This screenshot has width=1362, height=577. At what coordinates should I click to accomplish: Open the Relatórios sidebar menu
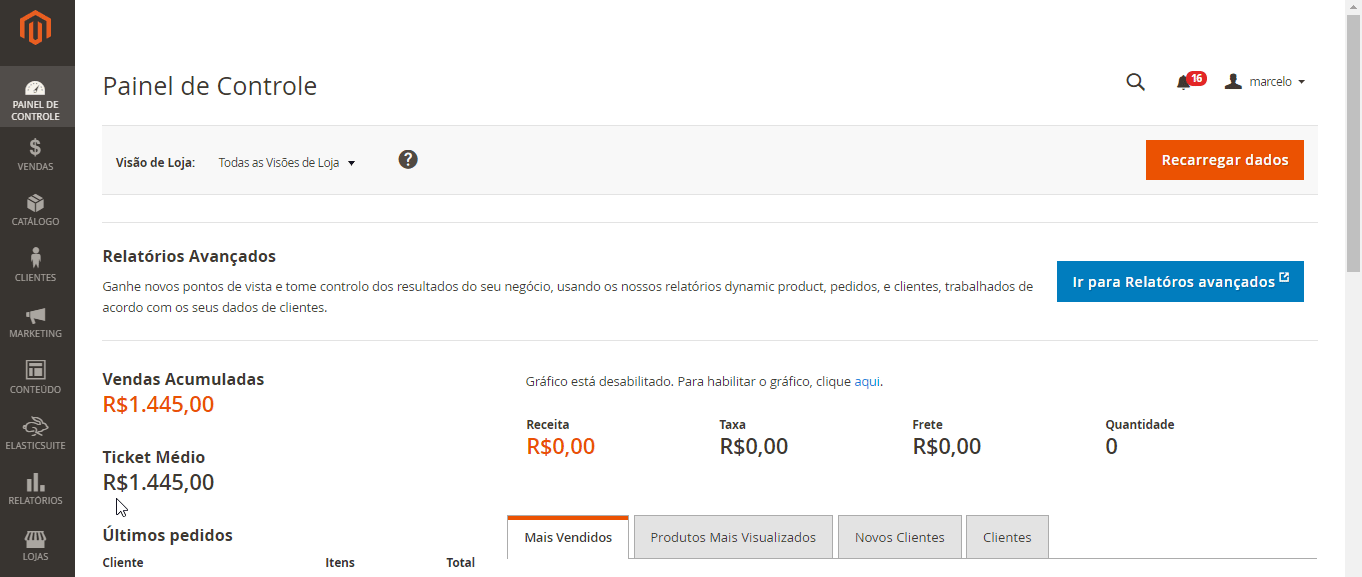[36, 490]
